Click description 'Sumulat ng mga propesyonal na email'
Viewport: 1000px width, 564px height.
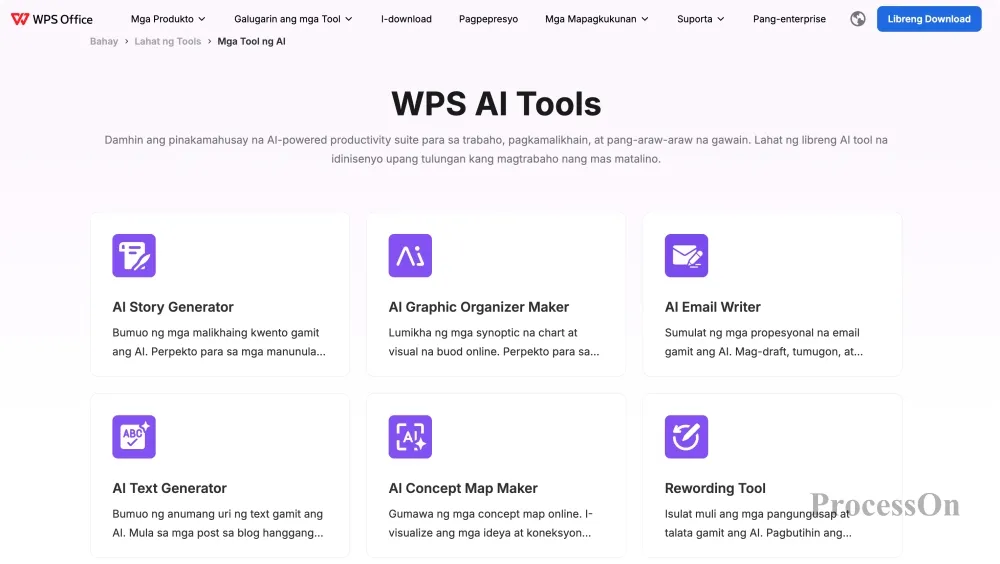click(x=763, y=342)
